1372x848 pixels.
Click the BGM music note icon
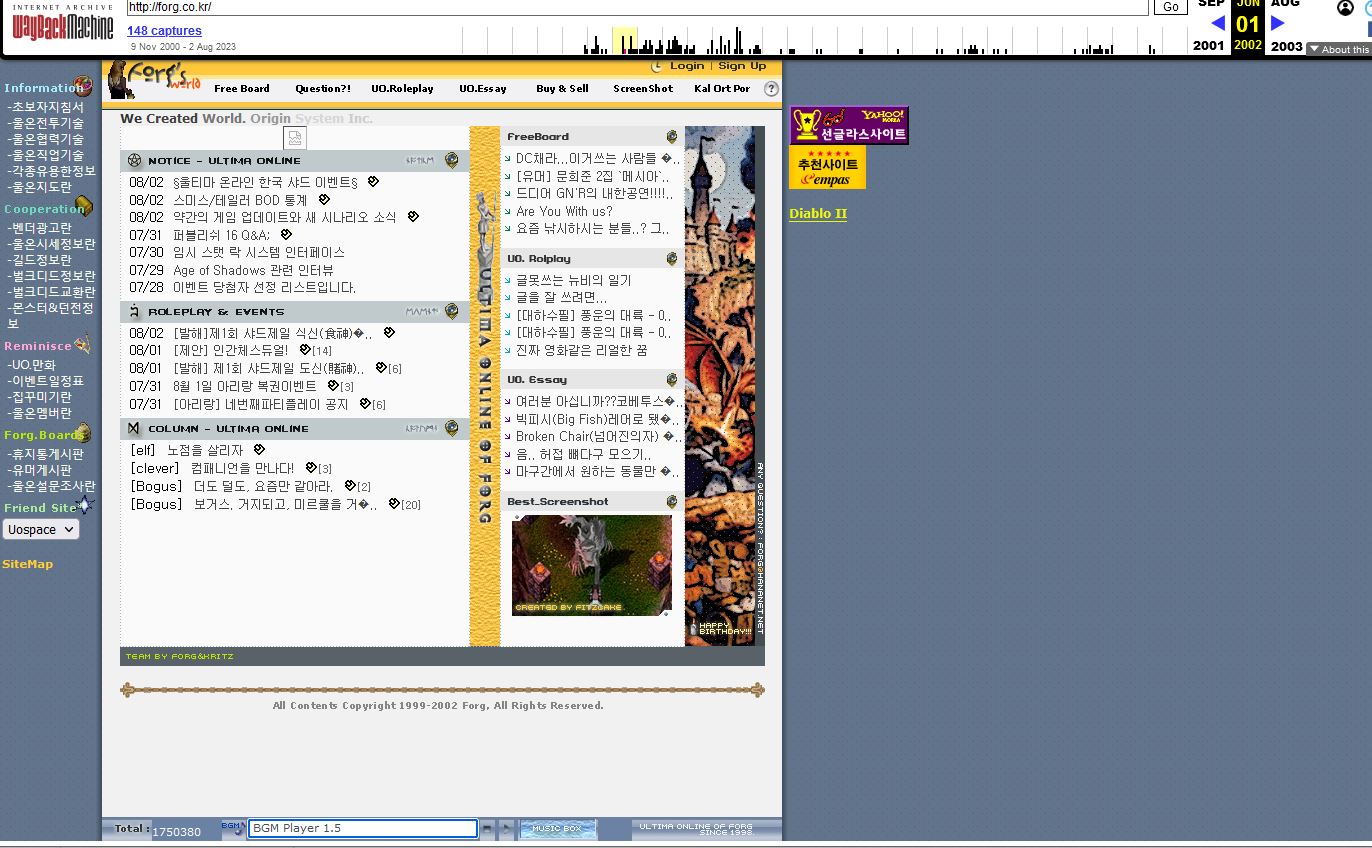(x=233, y=827)
